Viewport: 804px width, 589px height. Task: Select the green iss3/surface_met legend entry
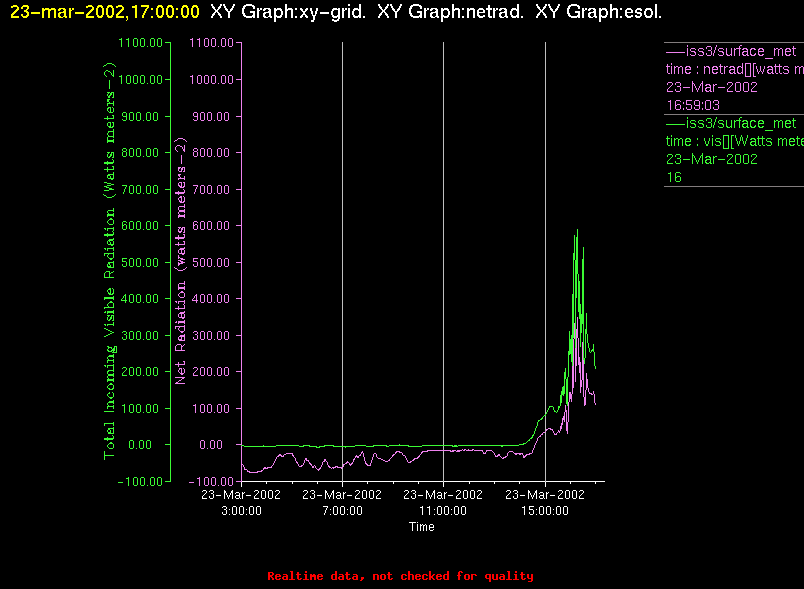(x=731, y=123)
